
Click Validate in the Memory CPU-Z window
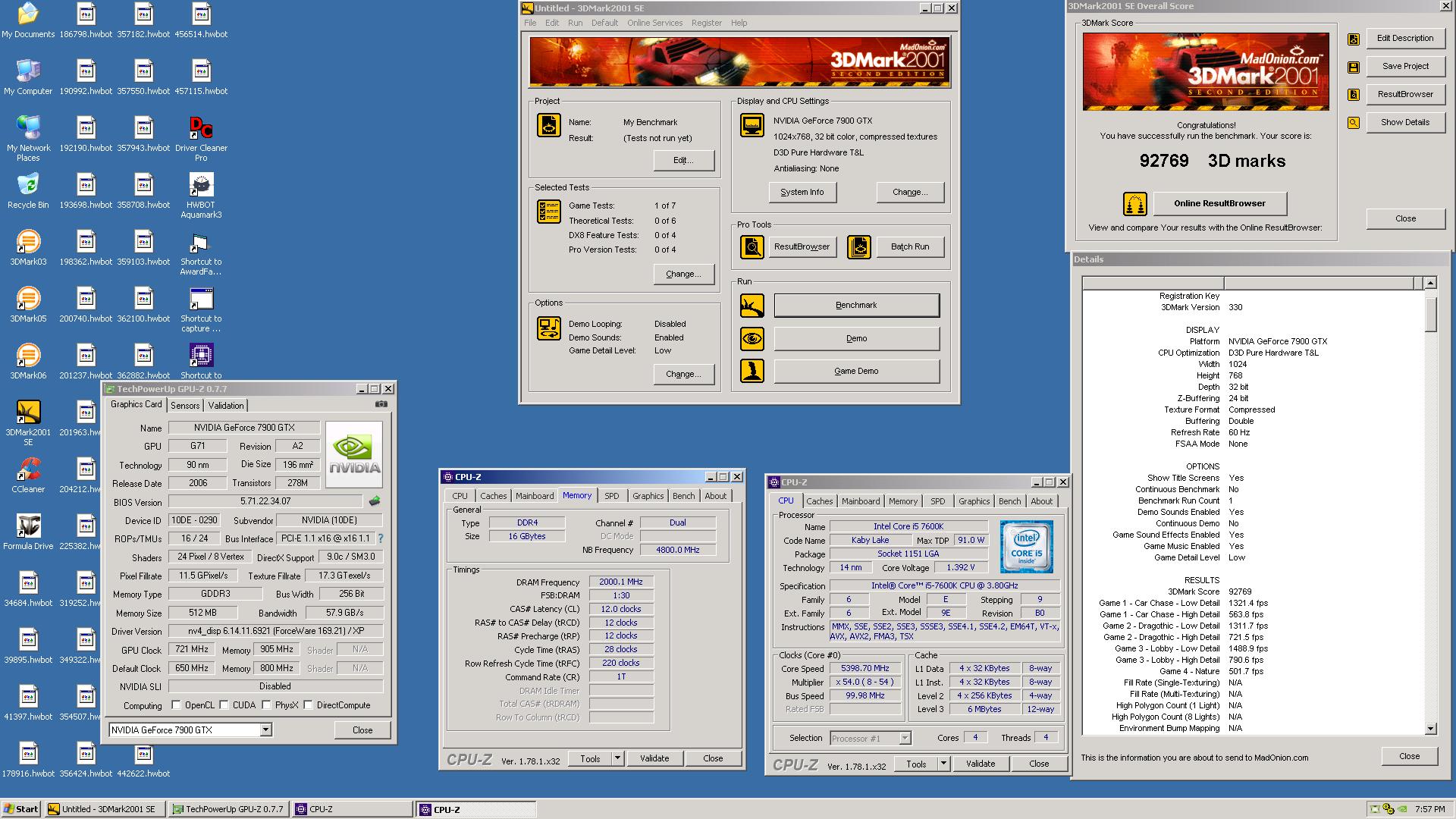coord(654,758)
